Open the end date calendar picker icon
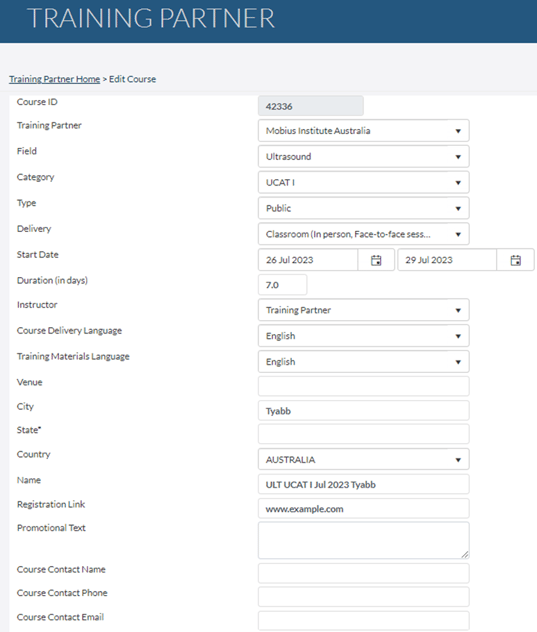Viewport: 537px width, 632px height. pos(515,260)
